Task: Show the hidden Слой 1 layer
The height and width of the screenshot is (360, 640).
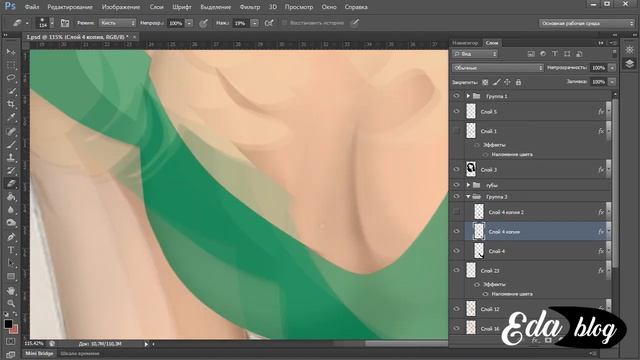Action: click(456, 131)
